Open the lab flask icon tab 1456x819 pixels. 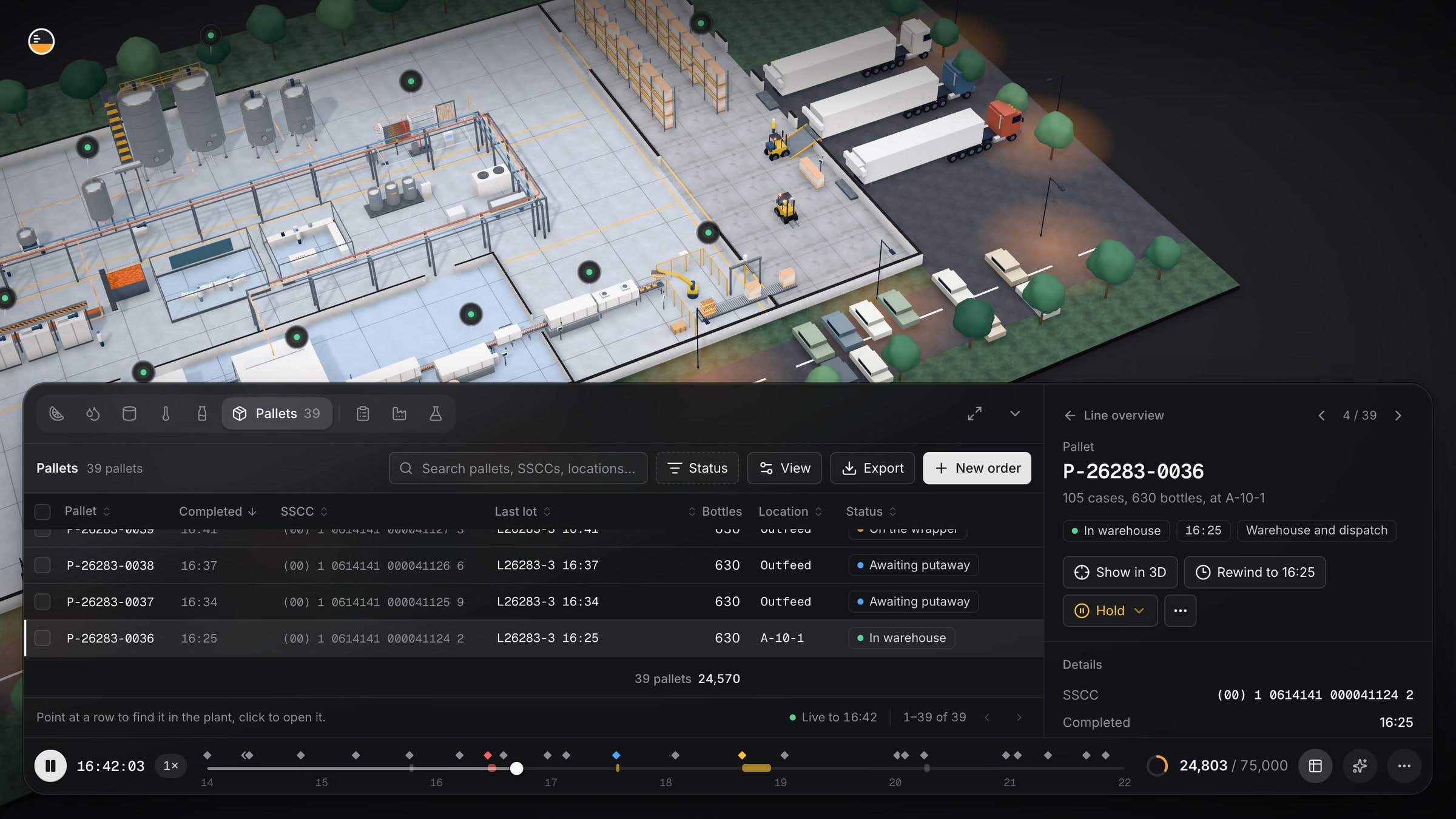coord(436,414)
